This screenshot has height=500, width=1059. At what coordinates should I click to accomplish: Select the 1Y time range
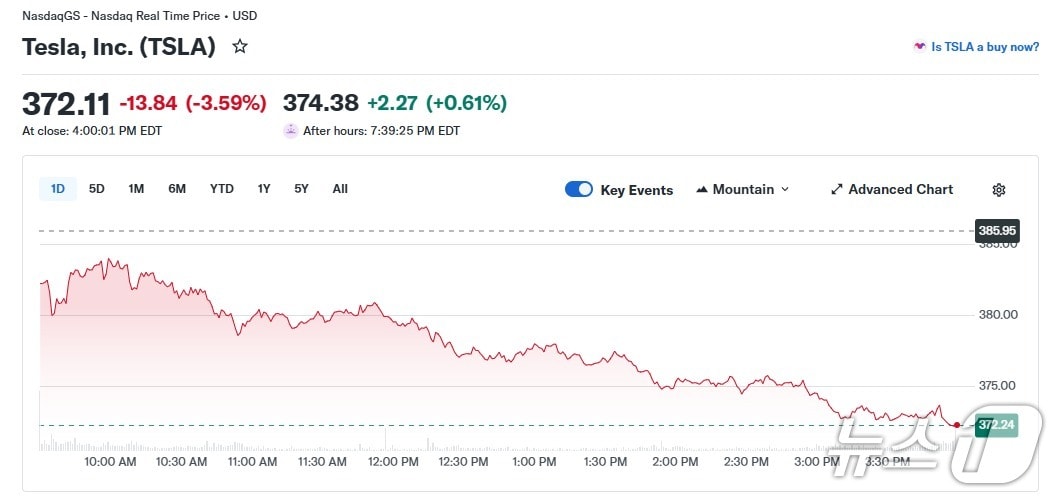[264, 189]
